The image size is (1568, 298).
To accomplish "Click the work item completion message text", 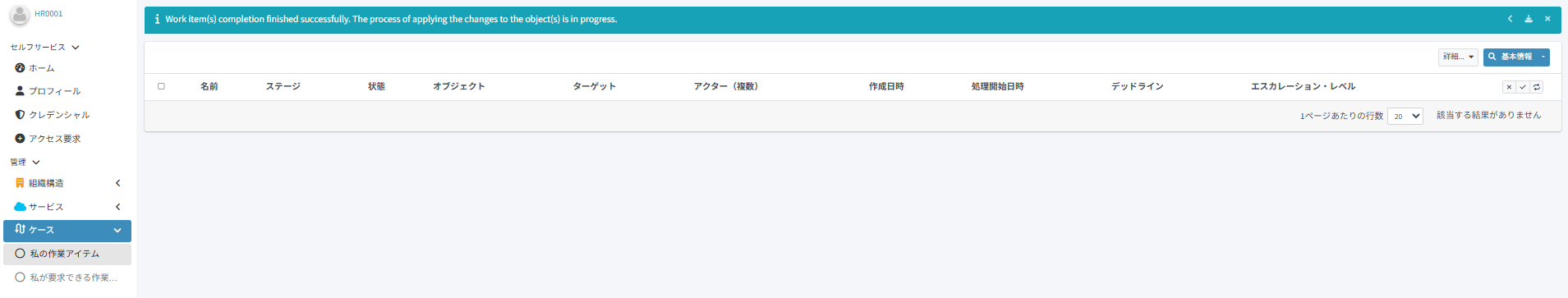I will 391,19.
